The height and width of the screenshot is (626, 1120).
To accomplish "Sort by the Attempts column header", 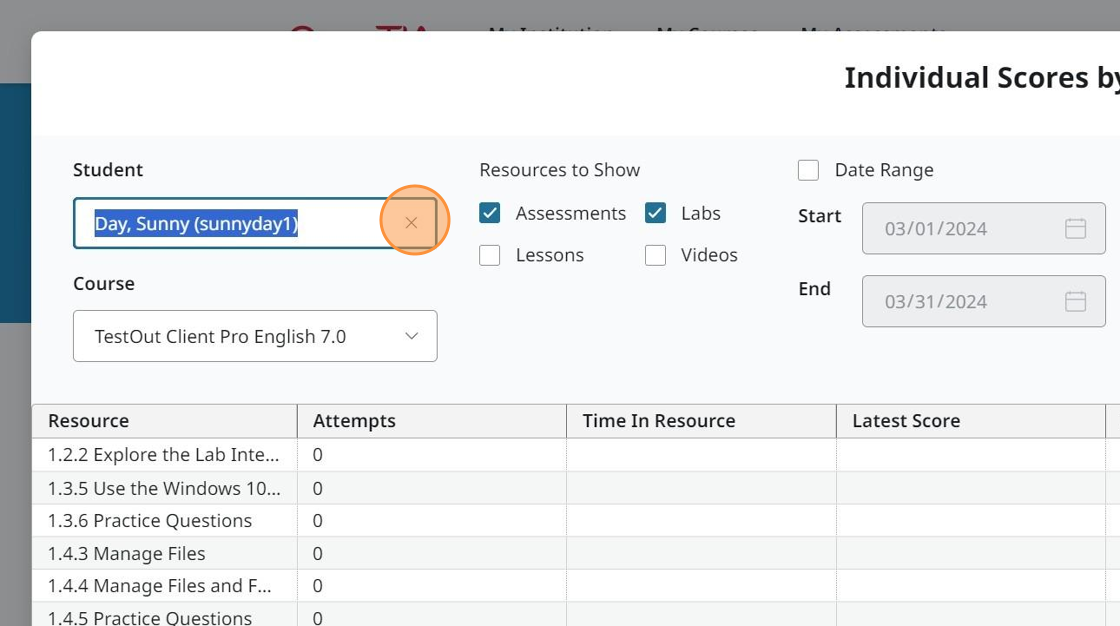I will click(x=354, y=421).
